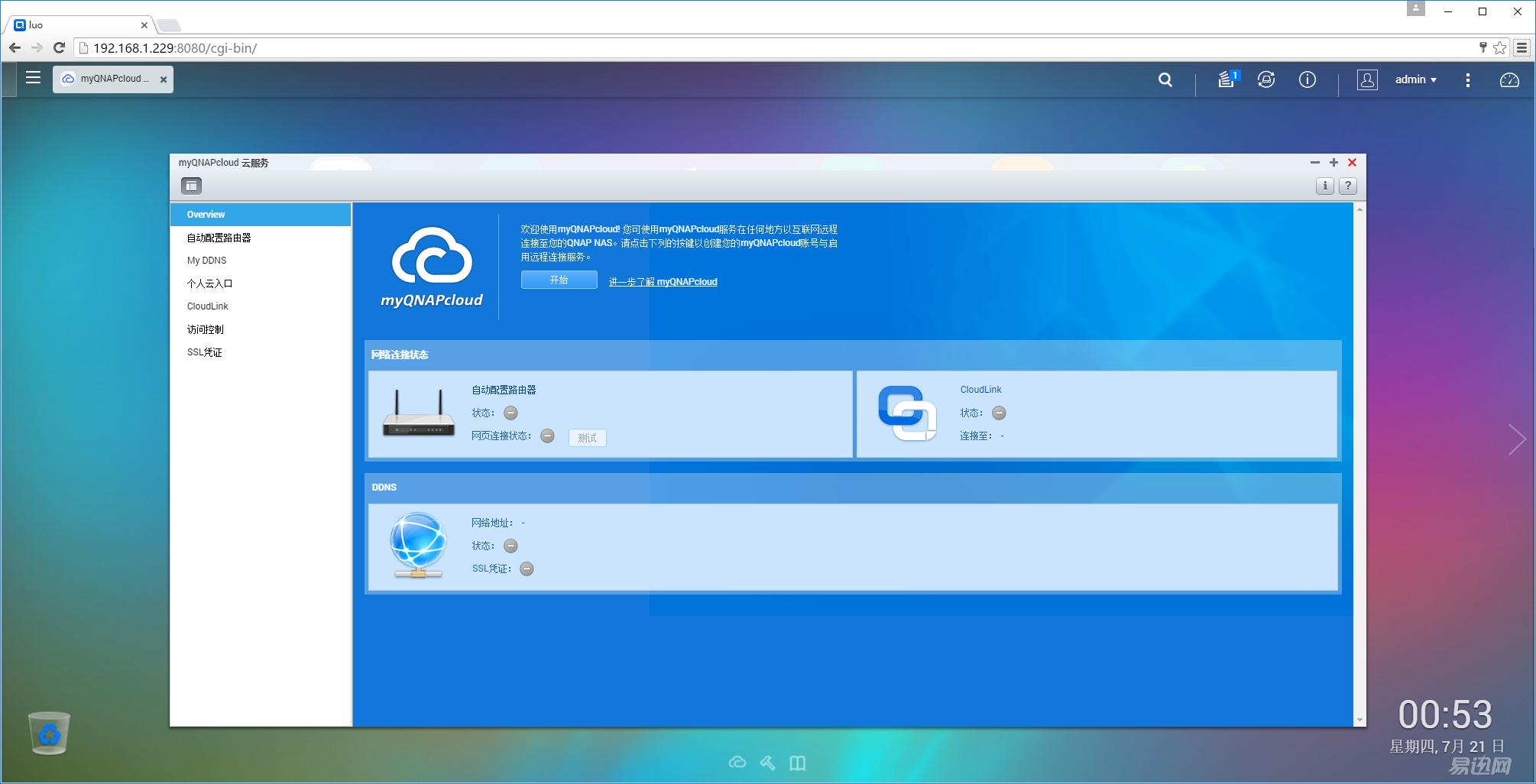This screenshot has width=1536, height=784.
Task: Go back in the browser
Action: click(x=15, y=48)
